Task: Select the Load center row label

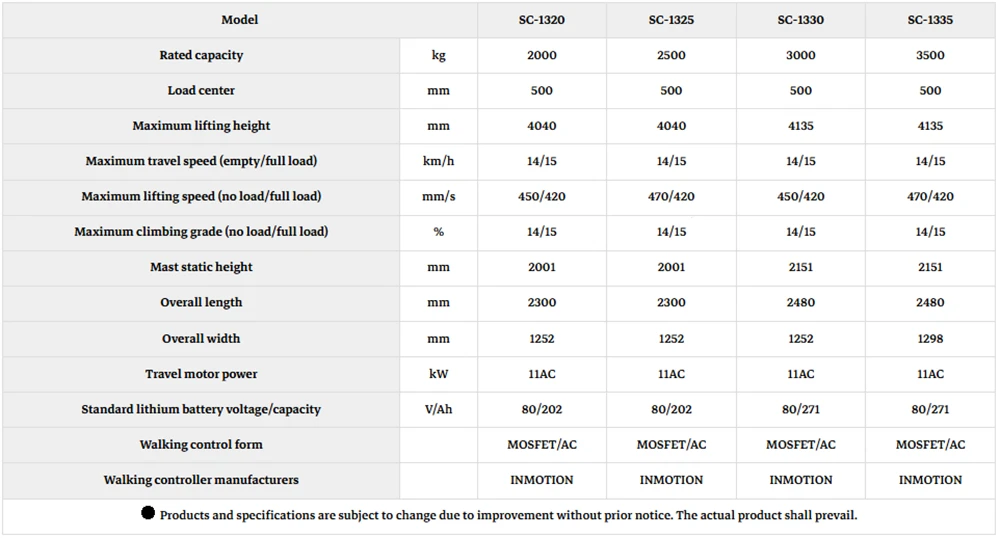Action: 201,91
